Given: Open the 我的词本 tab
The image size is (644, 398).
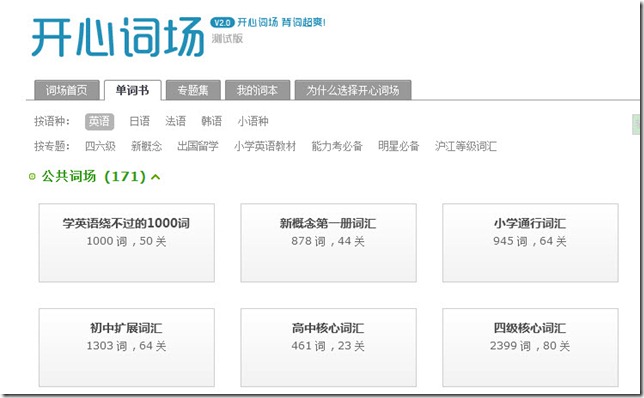Looking at the screenshot, I should coord(258,90).
